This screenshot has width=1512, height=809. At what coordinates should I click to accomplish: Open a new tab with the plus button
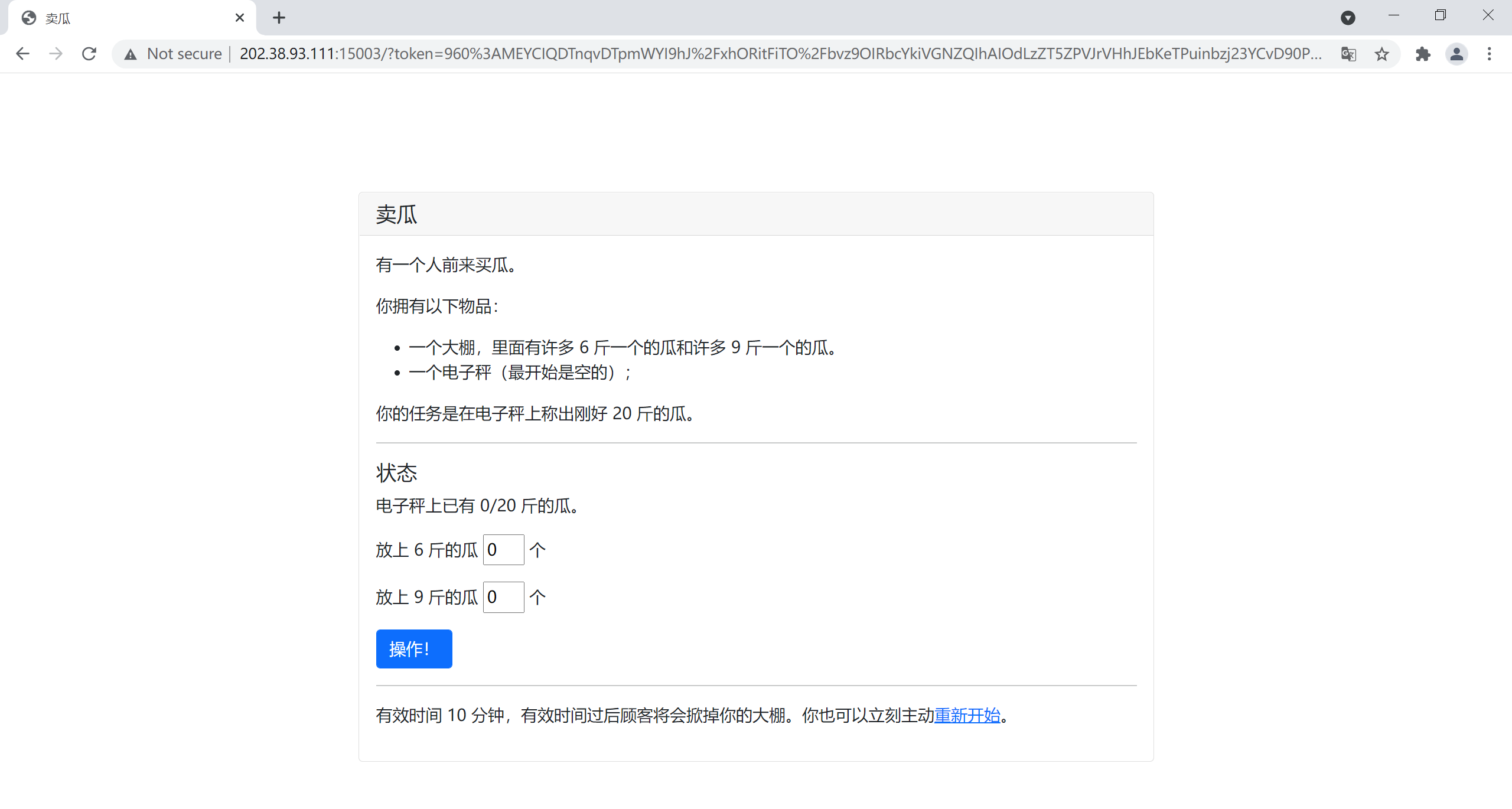pyautogui.click(x=279, y=18)
